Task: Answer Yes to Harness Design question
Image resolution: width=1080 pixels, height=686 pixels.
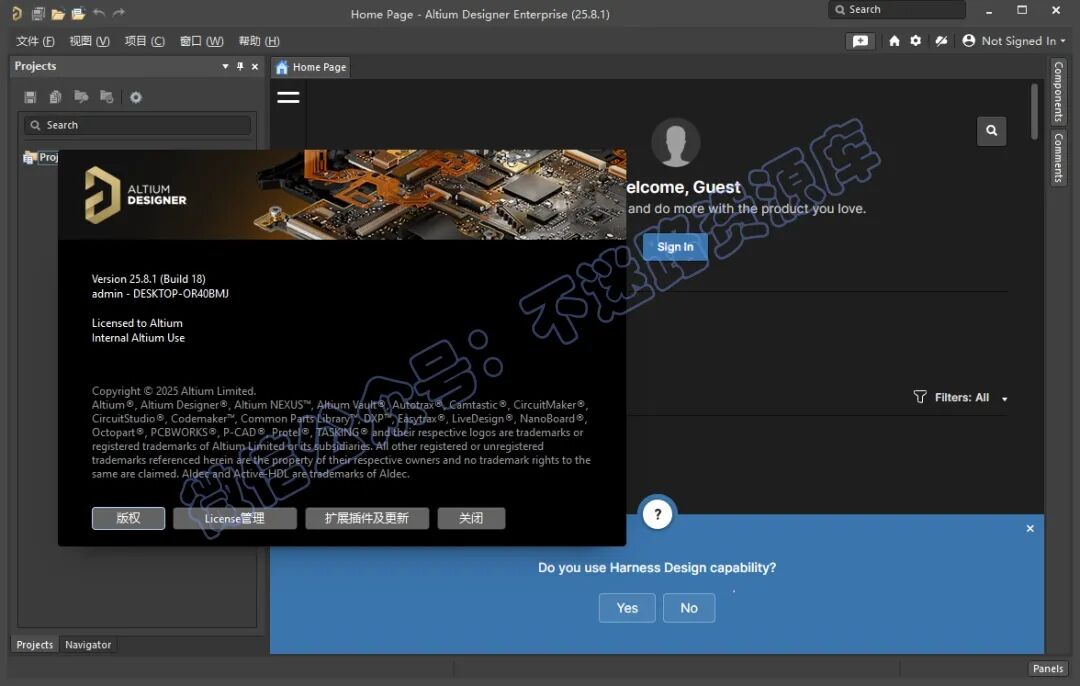Action: (x=627, y=607)
